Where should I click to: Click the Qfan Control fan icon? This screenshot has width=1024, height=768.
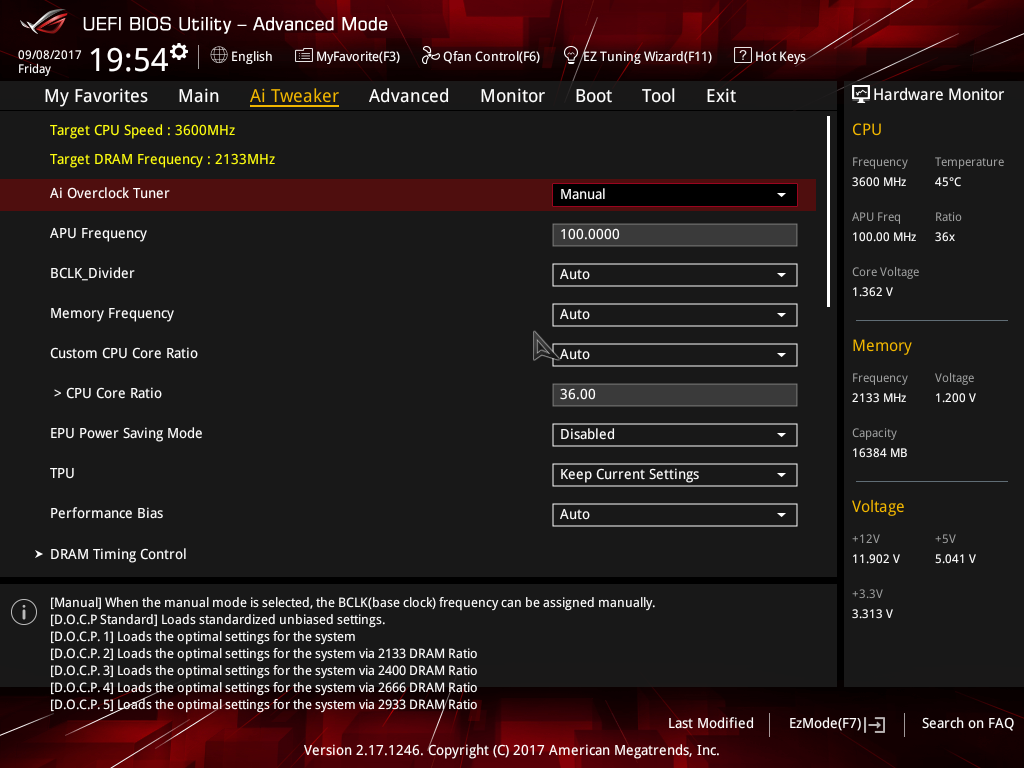coord(430,56)
